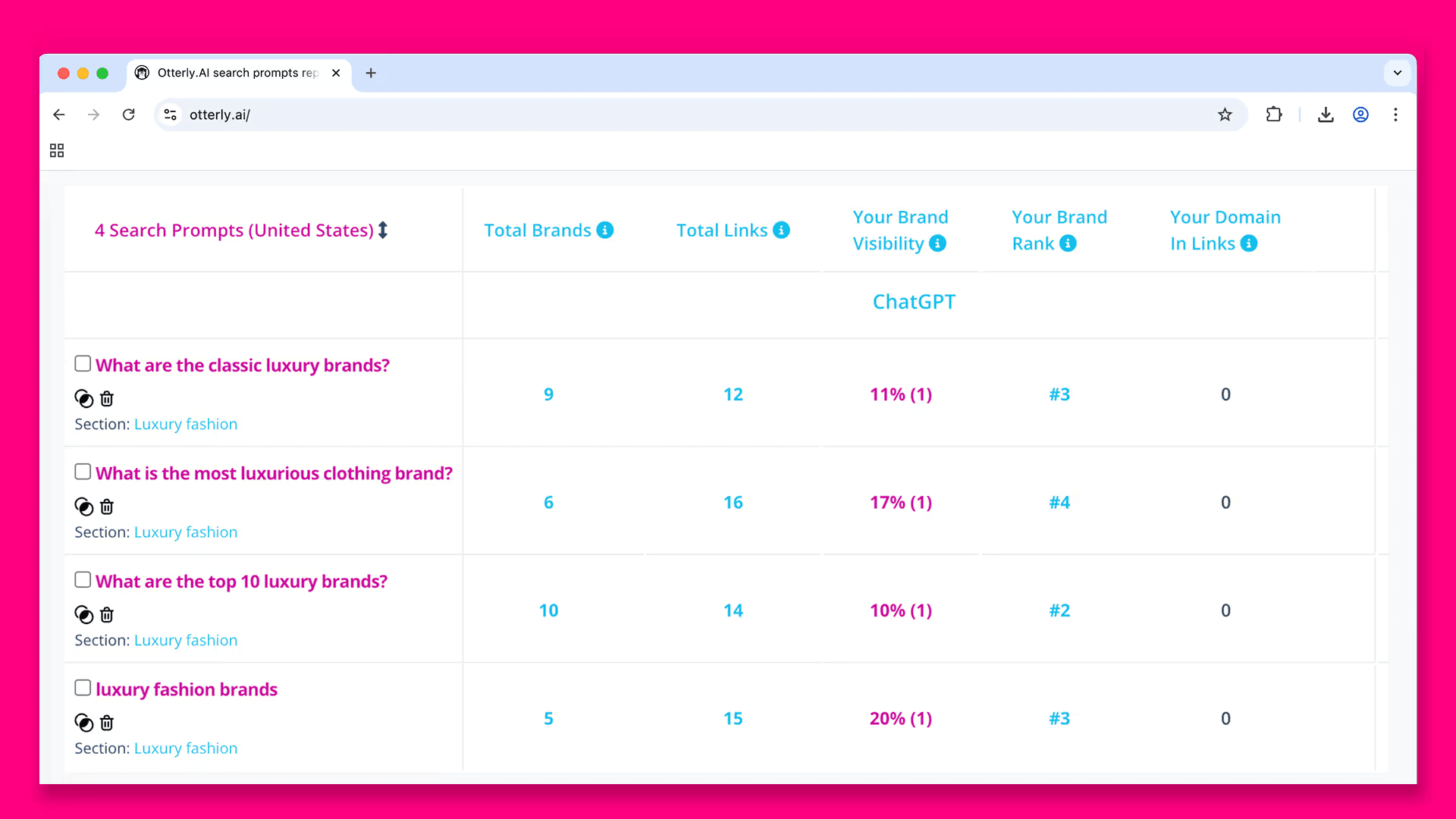Screen dimensions: 1456x819
Task: Open Chrome's three-dot menu
Action: pyautogui.click(x=1395, y=115)
